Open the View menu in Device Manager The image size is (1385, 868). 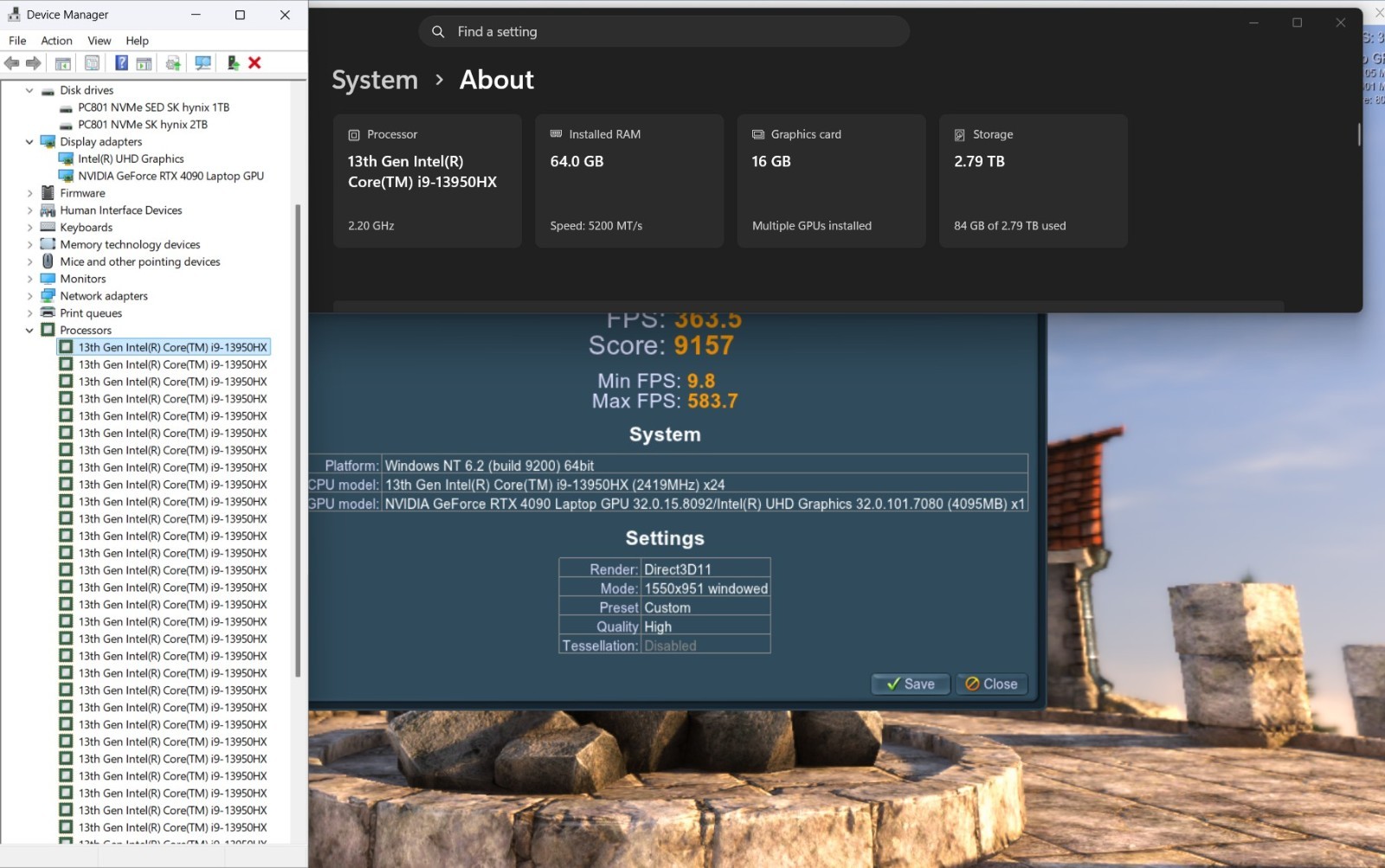(x=100, y=41)
